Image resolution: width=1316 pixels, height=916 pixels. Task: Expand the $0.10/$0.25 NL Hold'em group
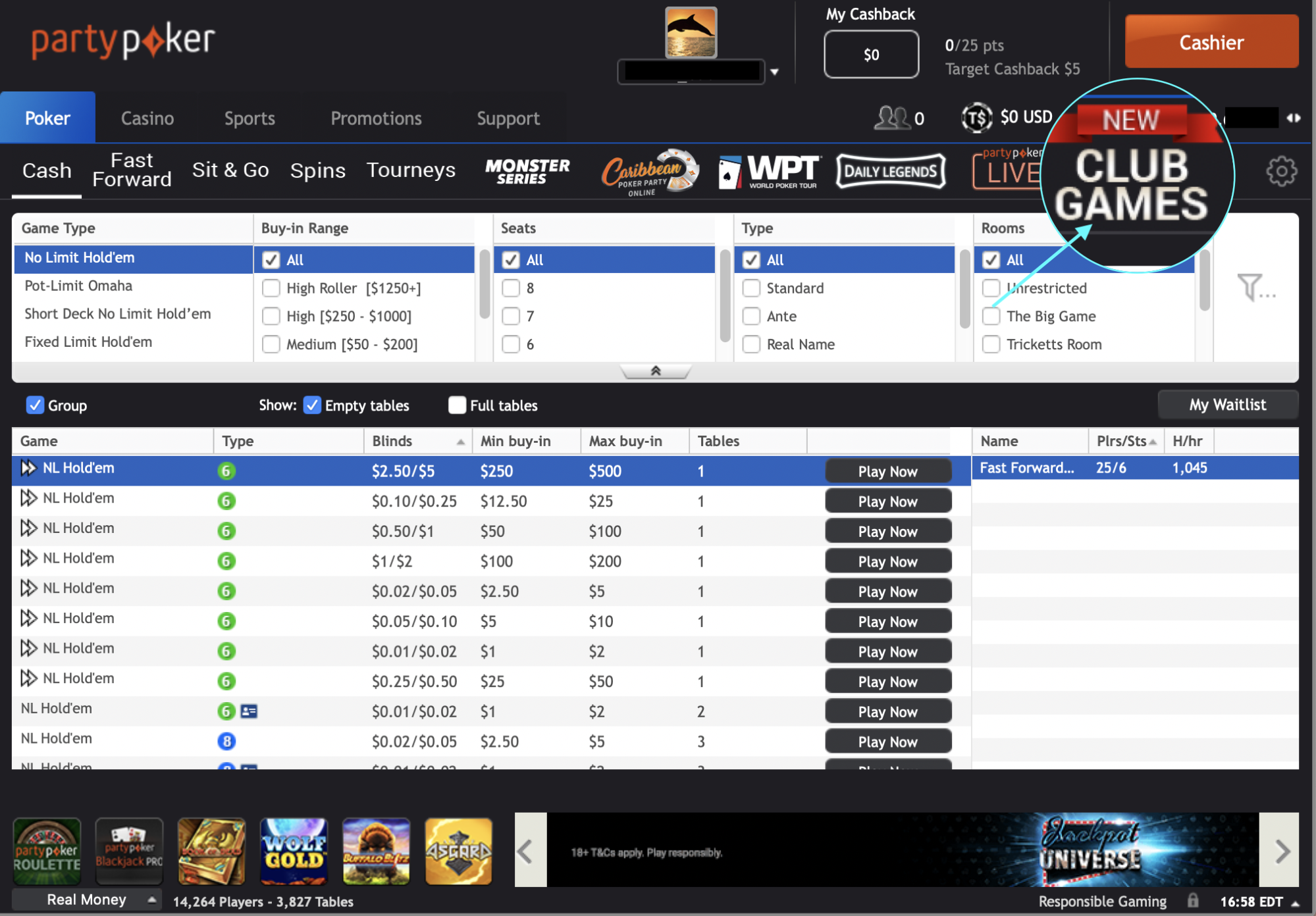click(28, 498)
